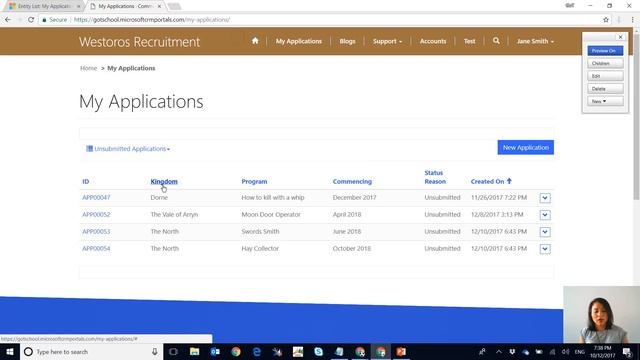Click the browser back arrow
The image size is (640, 360).
click(x=8, y=20)
